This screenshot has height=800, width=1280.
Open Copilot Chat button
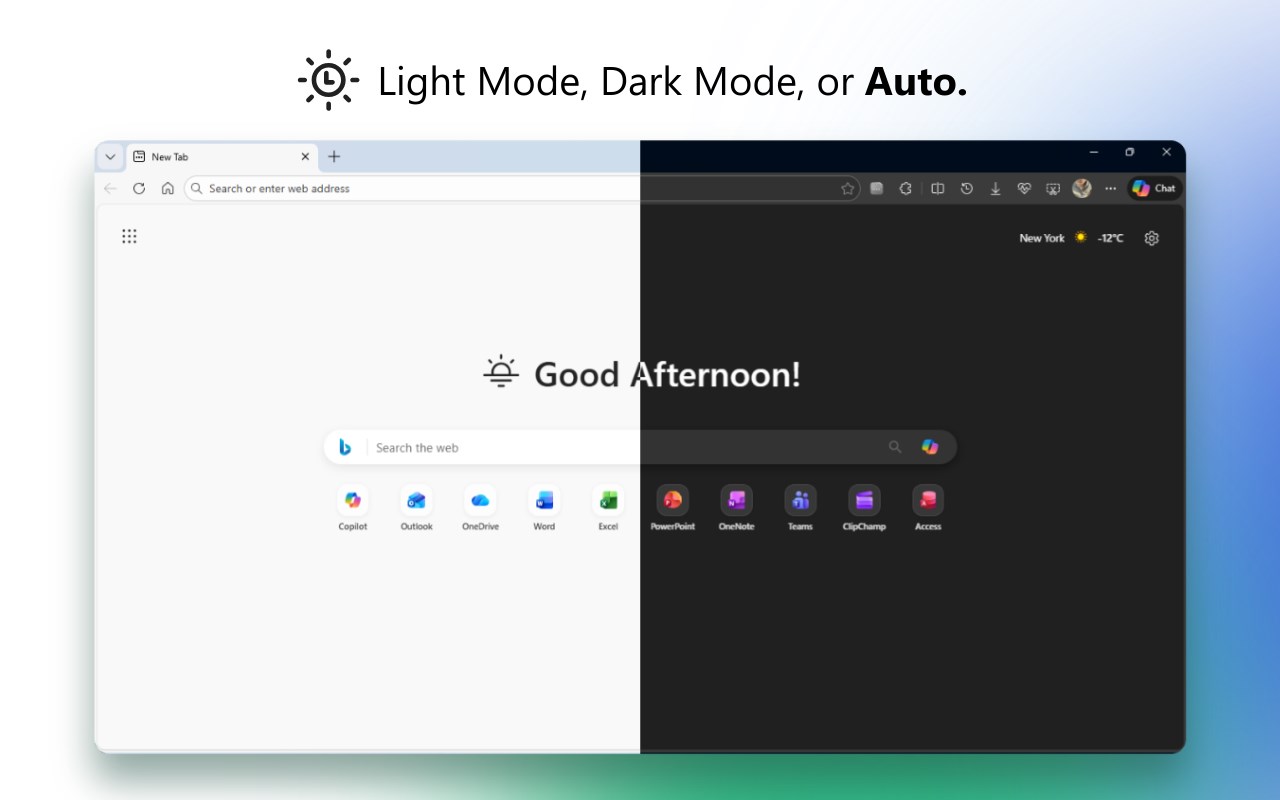coord(1154,188)
